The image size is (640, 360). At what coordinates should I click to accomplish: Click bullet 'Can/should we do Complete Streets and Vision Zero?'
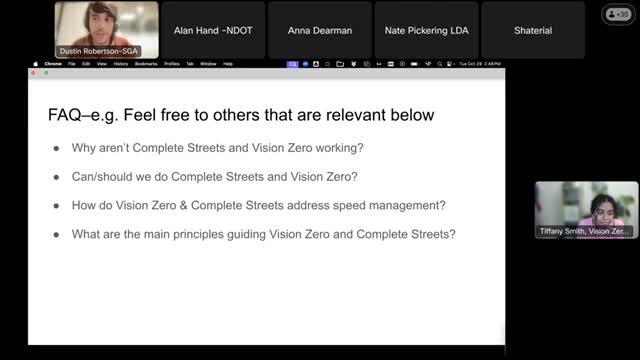coord(215,177)
